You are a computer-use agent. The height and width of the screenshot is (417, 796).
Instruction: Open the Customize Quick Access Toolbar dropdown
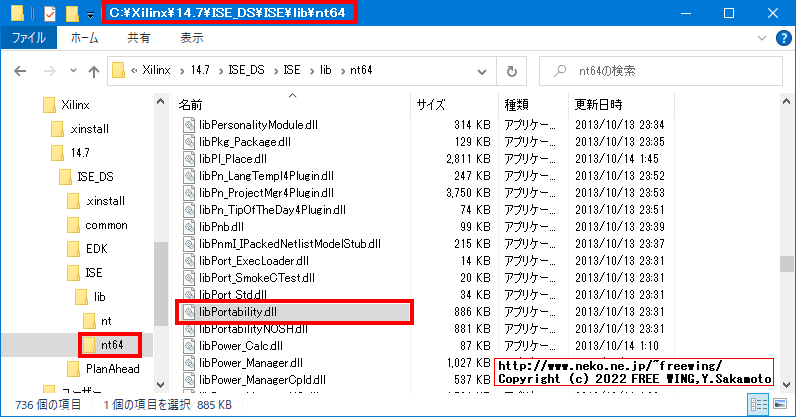click(x=90, y=15)
